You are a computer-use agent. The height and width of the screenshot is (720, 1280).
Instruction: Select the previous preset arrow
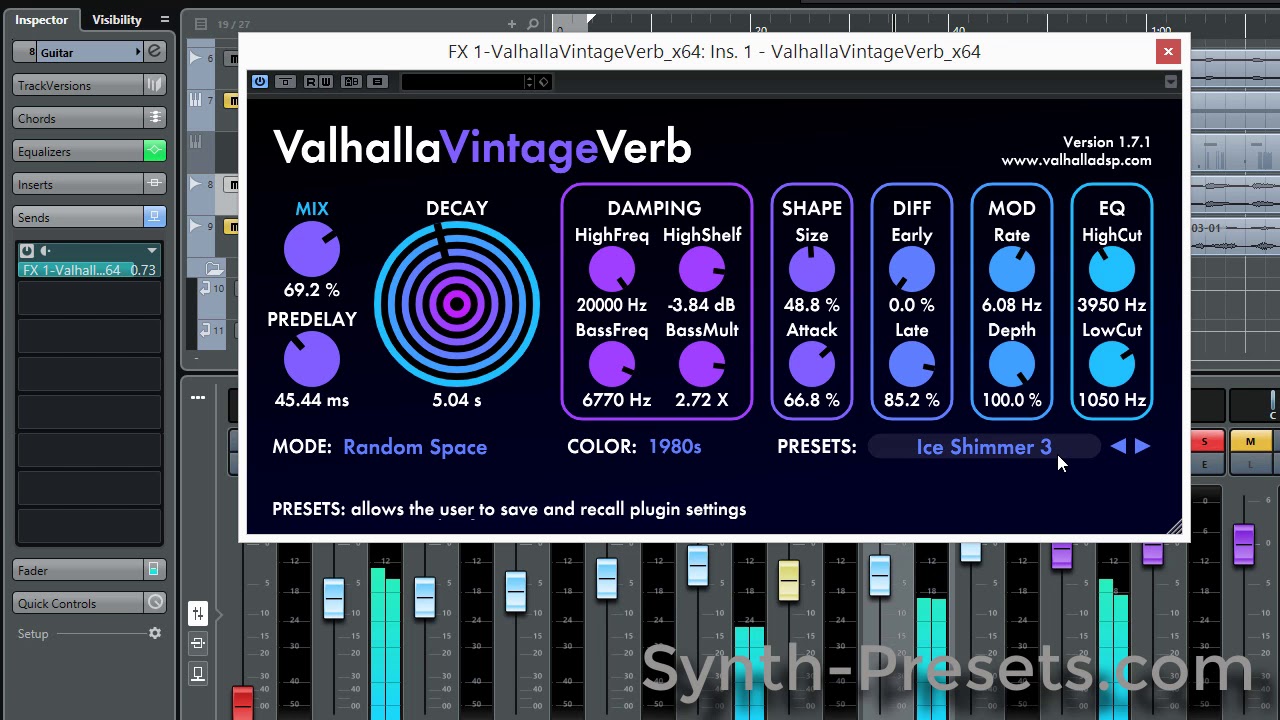[1118, 447]
